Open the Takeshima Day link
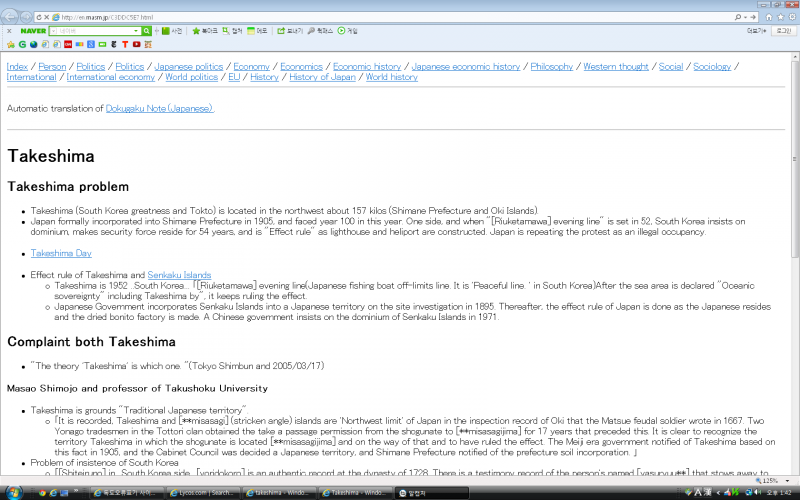 pyautogui.click(x=61, y=253)
